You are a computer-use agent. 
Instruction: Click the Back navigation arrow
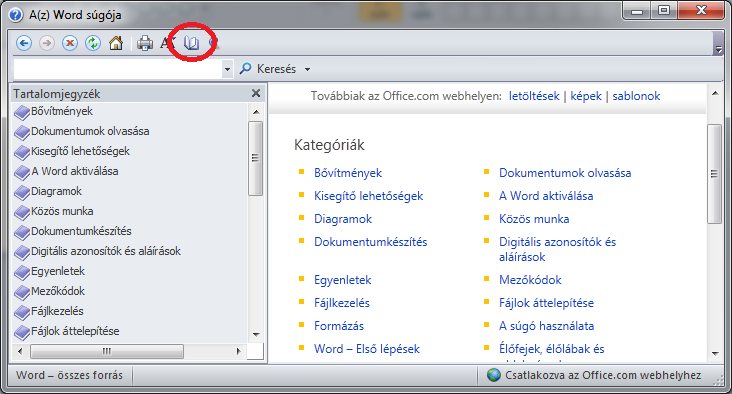[x=24, y=43]
